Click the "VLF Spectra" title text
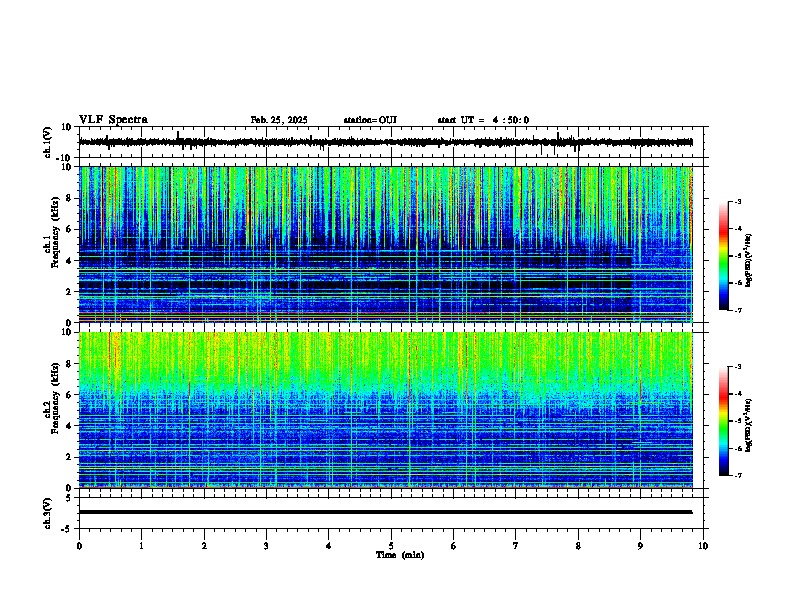The width and height of the screenshot is (792, 612). (x=113, y=120)
